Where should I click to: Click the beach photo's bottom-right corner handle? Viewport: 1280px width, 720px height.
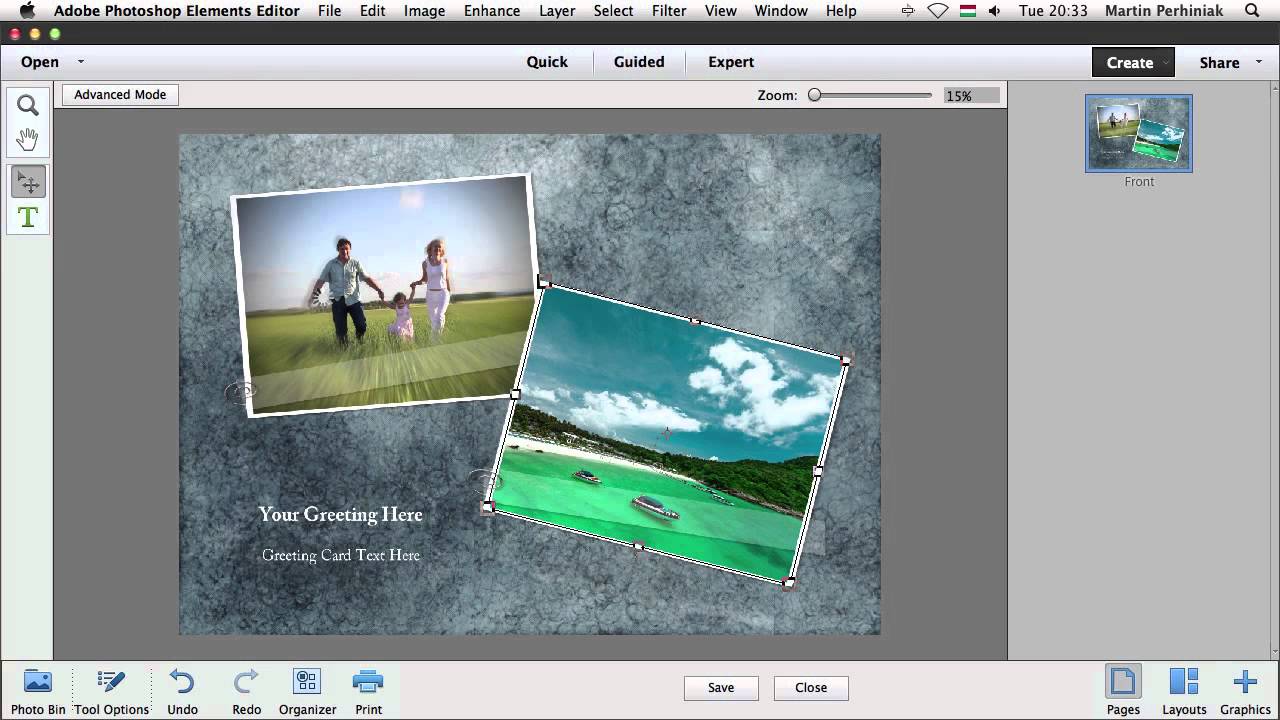pos(789,582)
